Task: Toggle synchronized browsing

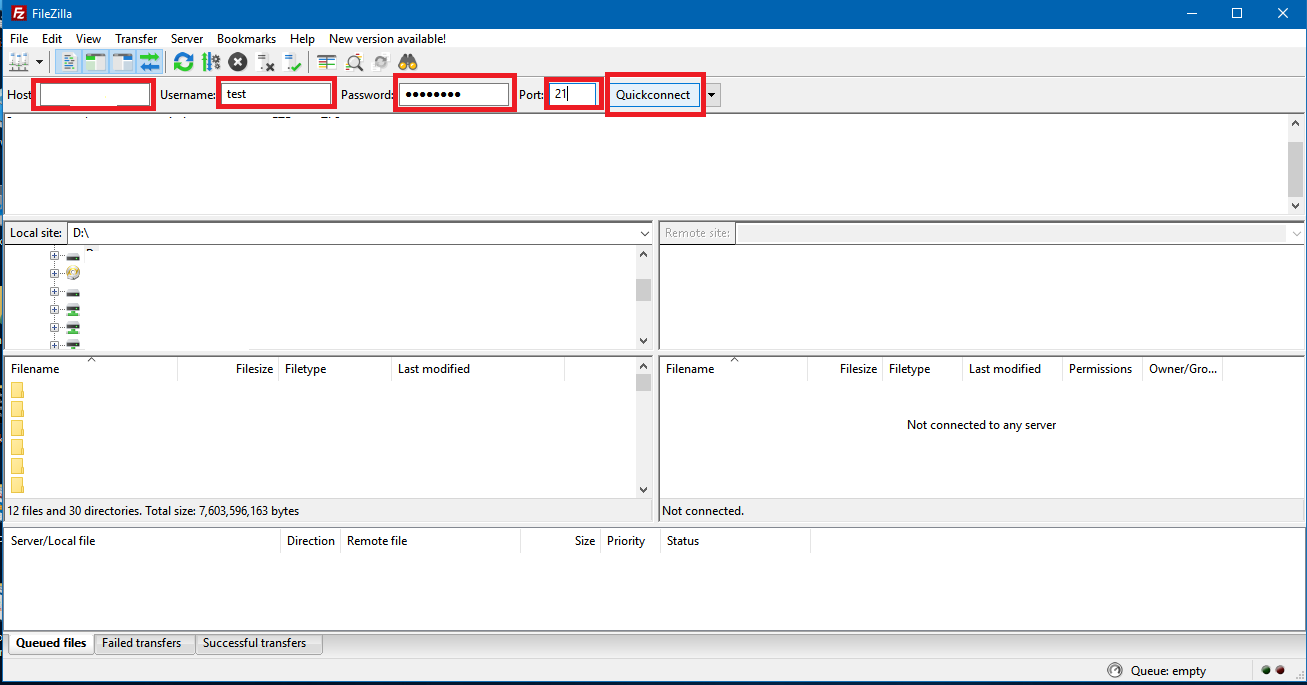Action: tap(380, 62)
